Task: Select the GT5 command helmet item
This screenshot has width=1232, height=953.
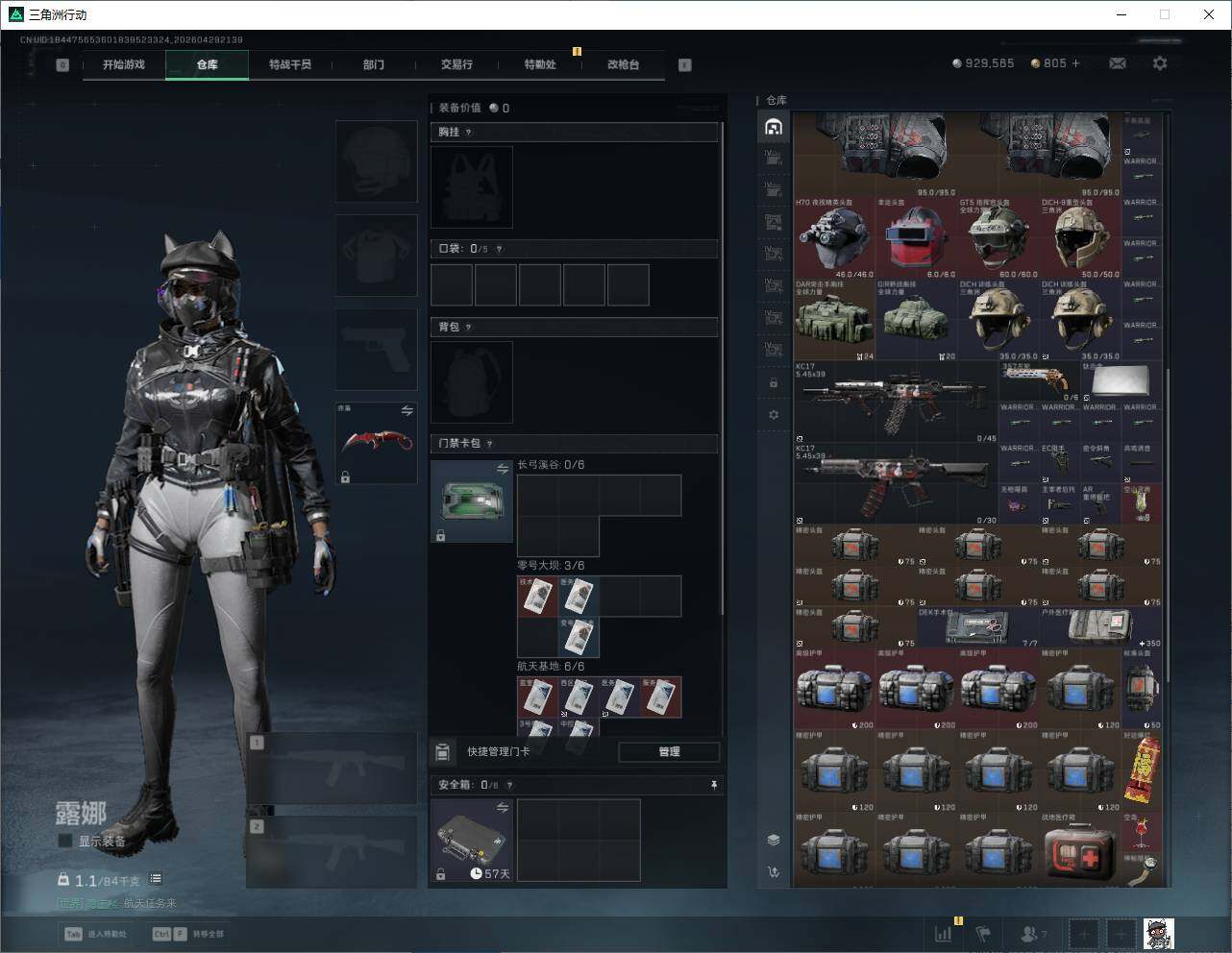Action: click(998, 237)
